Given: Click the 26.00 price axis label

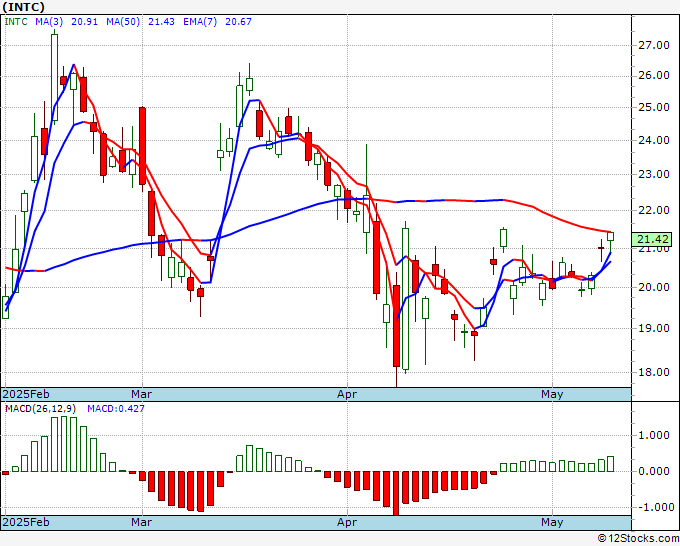Looking at the screenshot, I should click(654, 75).
